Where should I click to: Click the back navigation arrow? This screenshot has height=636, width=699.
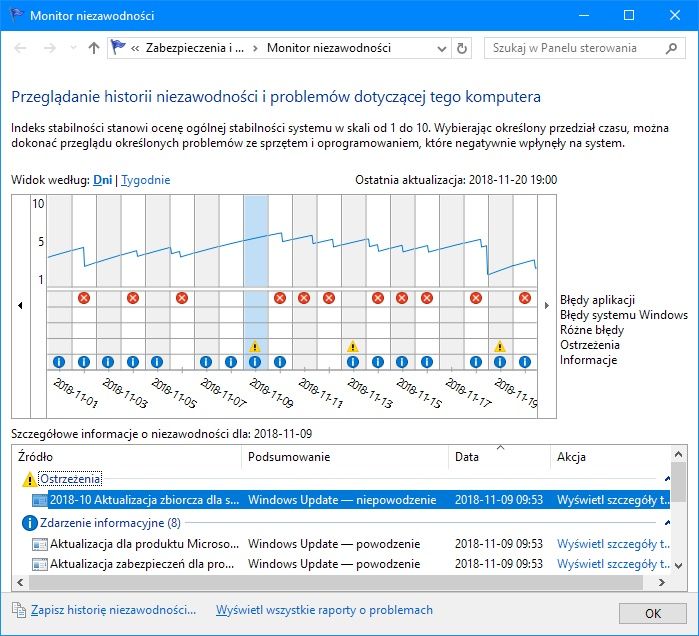point(21,48)
